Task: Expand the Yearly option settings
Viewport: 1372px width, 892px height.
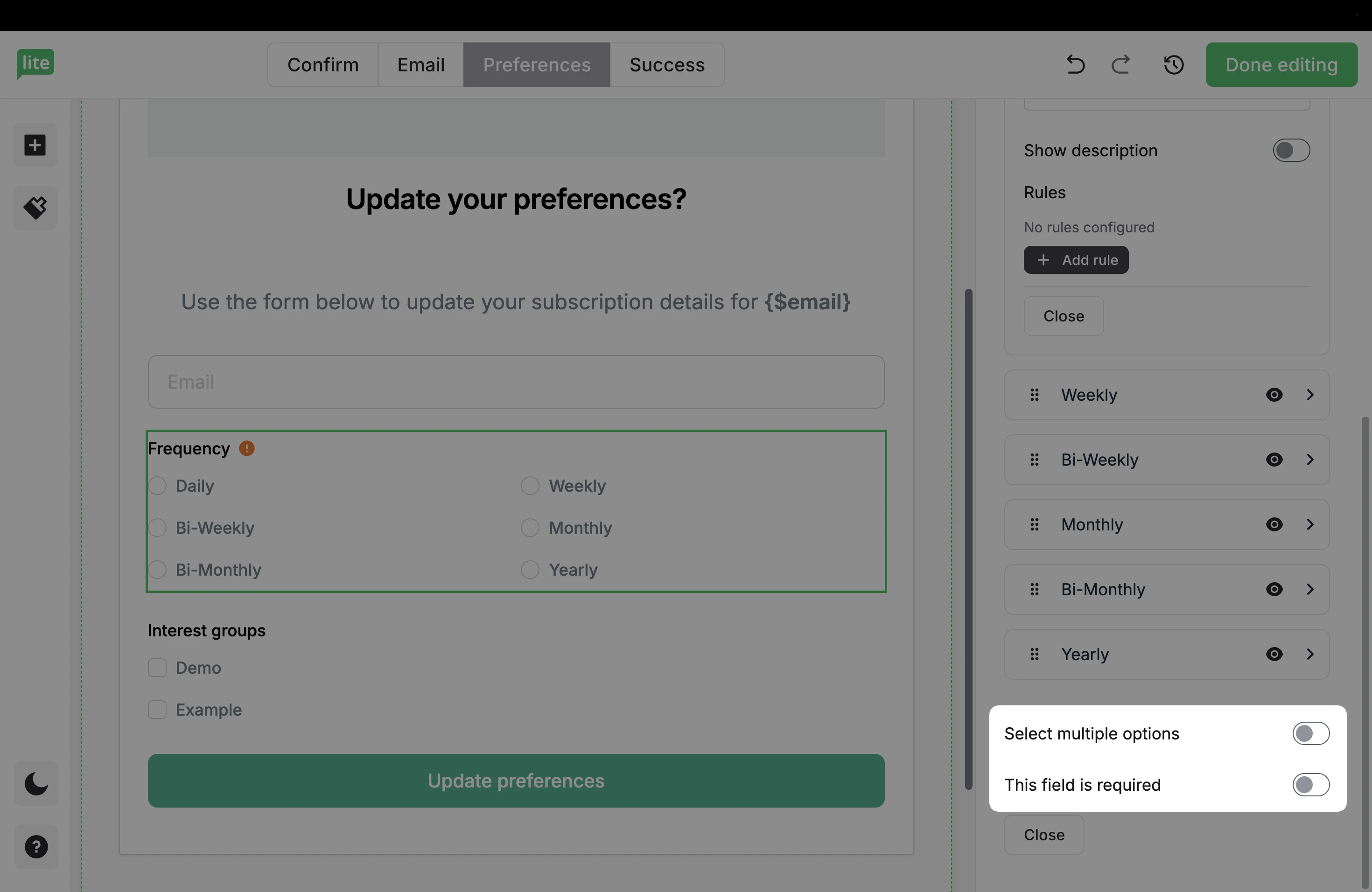Action: (1310, 654)
